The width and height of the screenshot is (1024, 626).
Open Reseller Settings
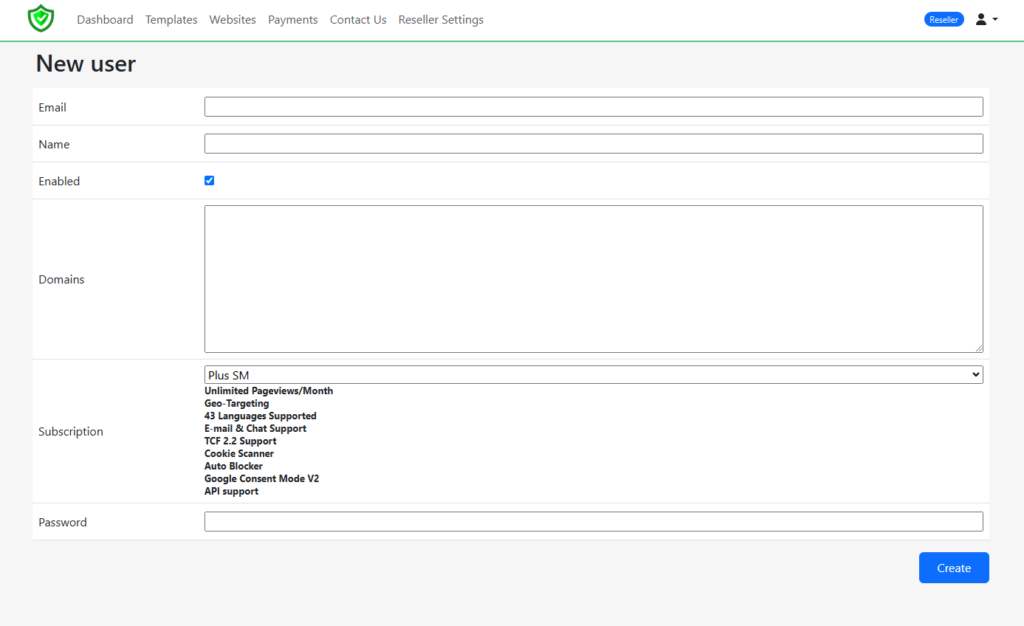coord(441,20)
